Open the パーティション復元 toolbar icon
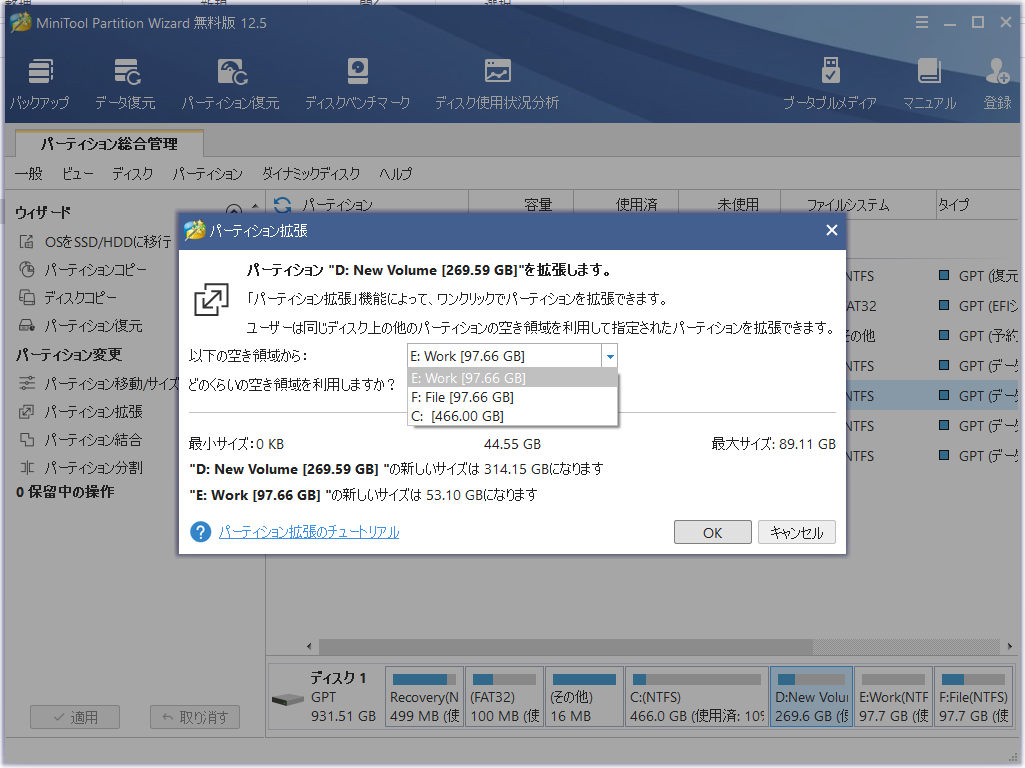 [x=230, y=84]
